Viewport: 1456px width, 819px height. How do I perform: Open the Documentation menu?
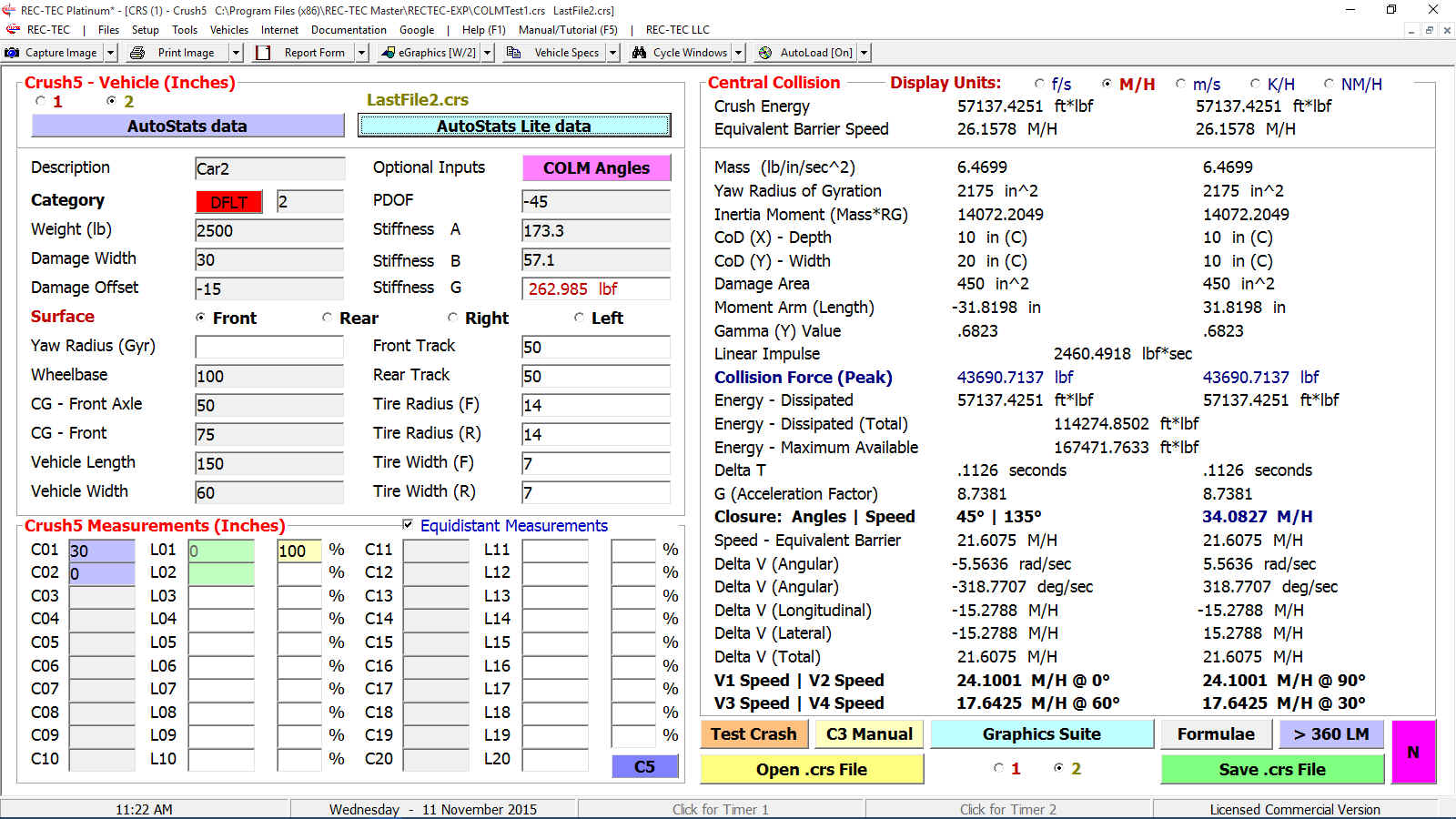349,30
